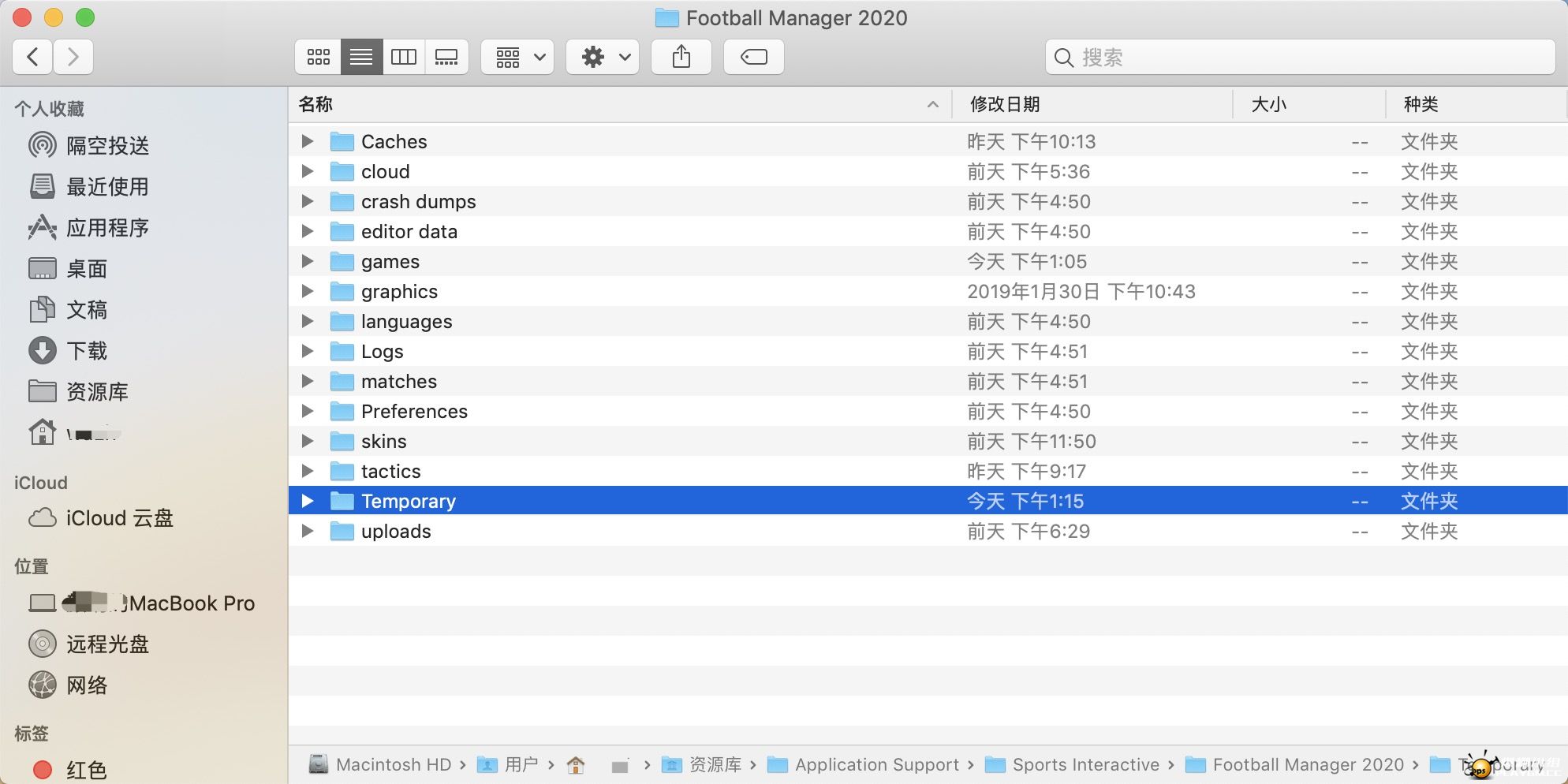Select the Preferences folder icon

342,411
